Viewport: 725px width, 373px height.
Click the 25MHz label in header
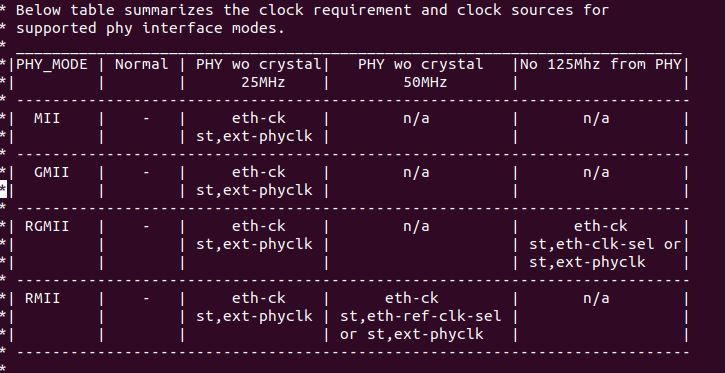tap(258, 82)
